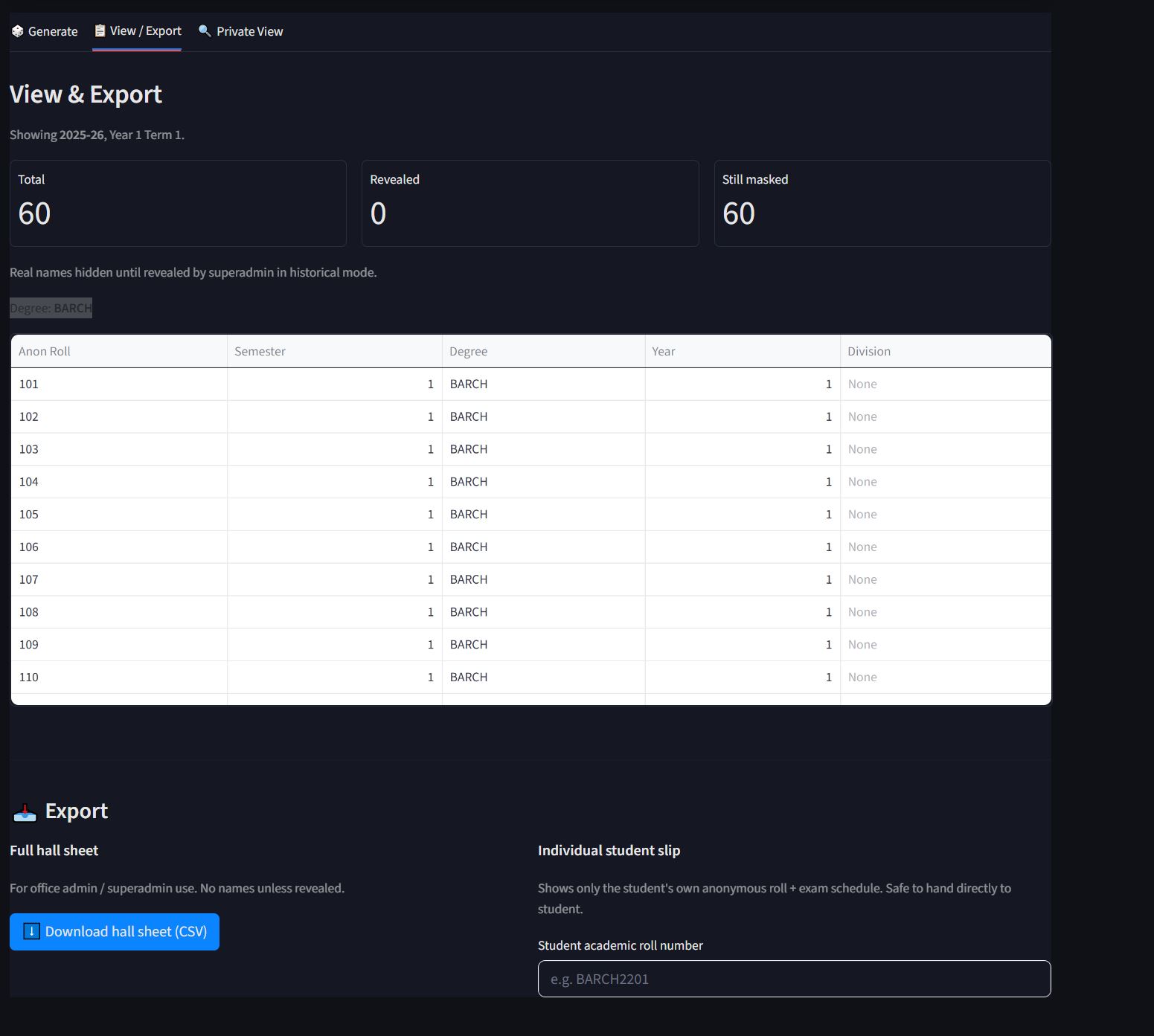This screenshot has width=1154, height=1036.
Task: Focus the Student academic roll number field
Action: pyautogui.click(x=794, y=979)
